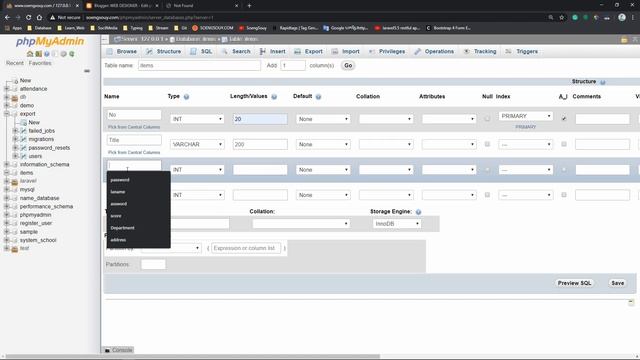640x360 pixels.
Task: Click the migrations table icon in tree
Action: (x=23, y=139)
